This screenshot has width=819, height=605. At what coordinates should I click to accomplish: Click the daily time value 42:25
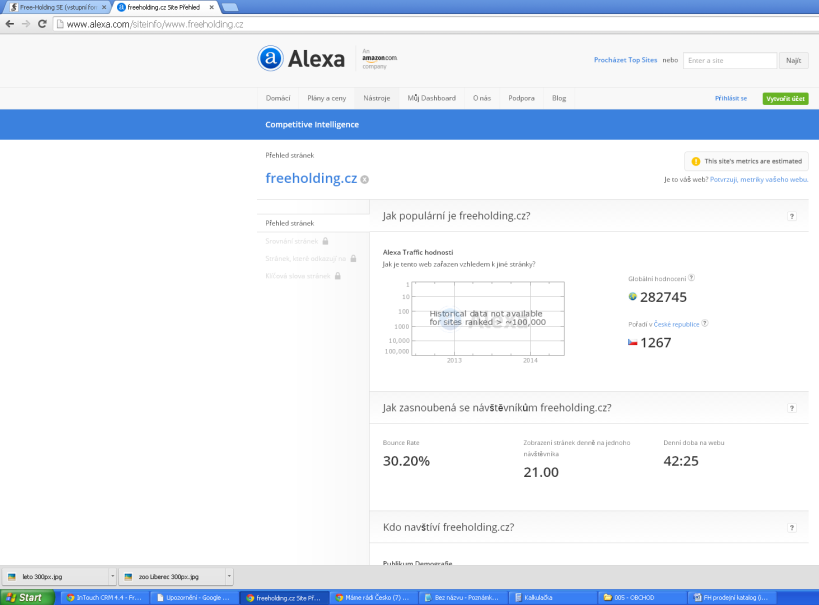(x=681, y=461)
